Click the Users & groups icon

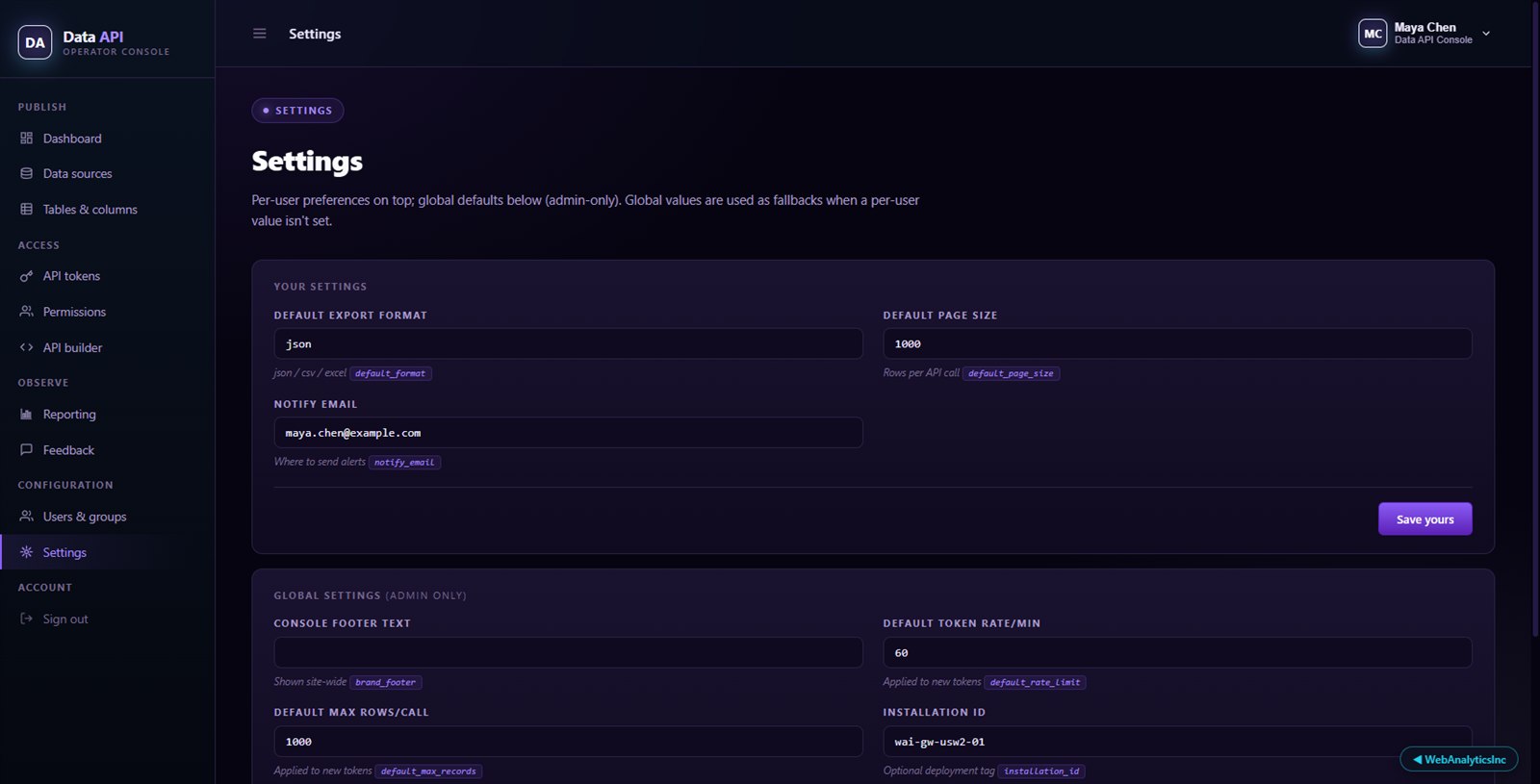point(26,517)
